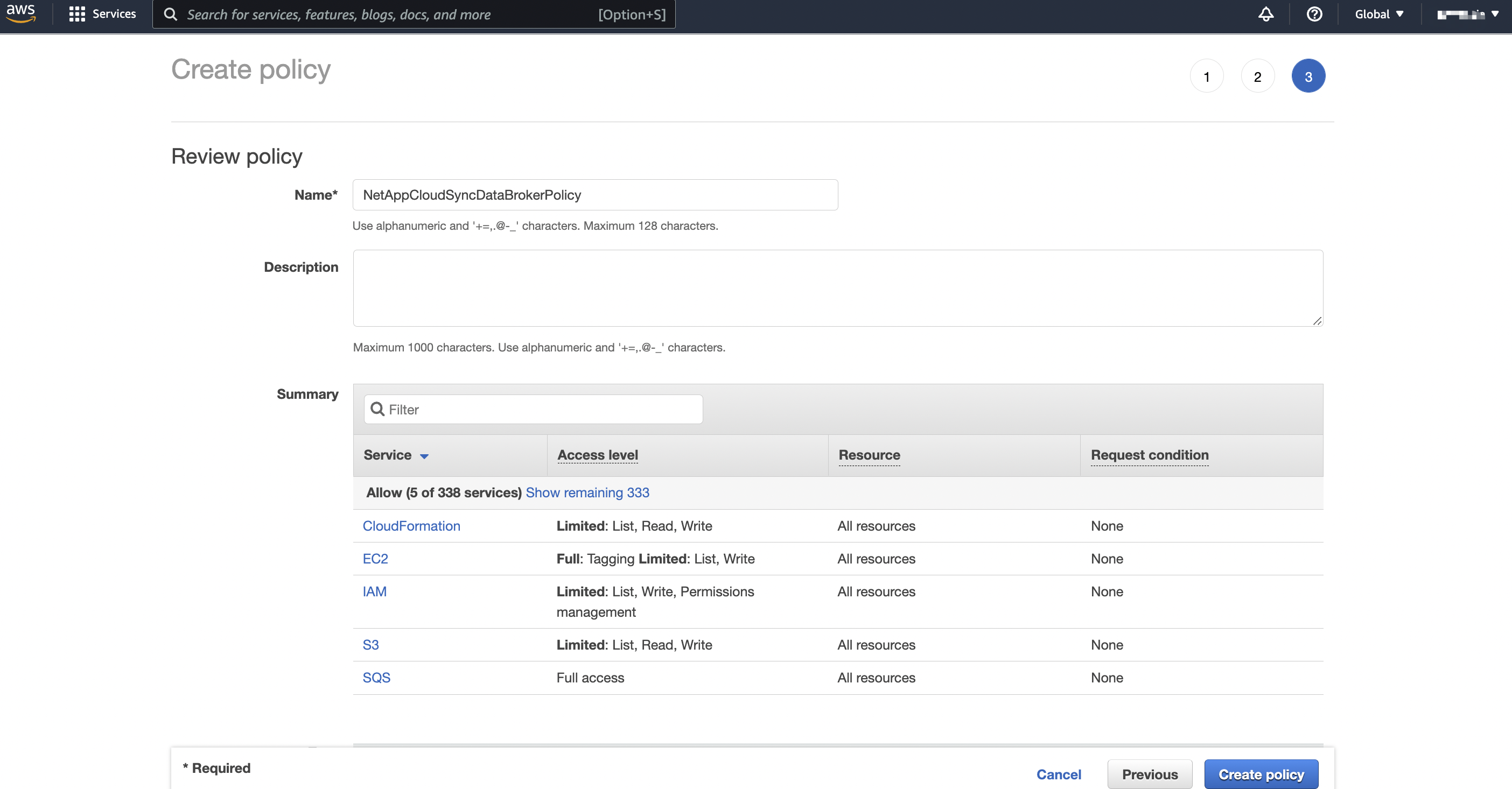Open the Services grid icon
Viewport: 1512px width, 789px height.
point(77,14)
